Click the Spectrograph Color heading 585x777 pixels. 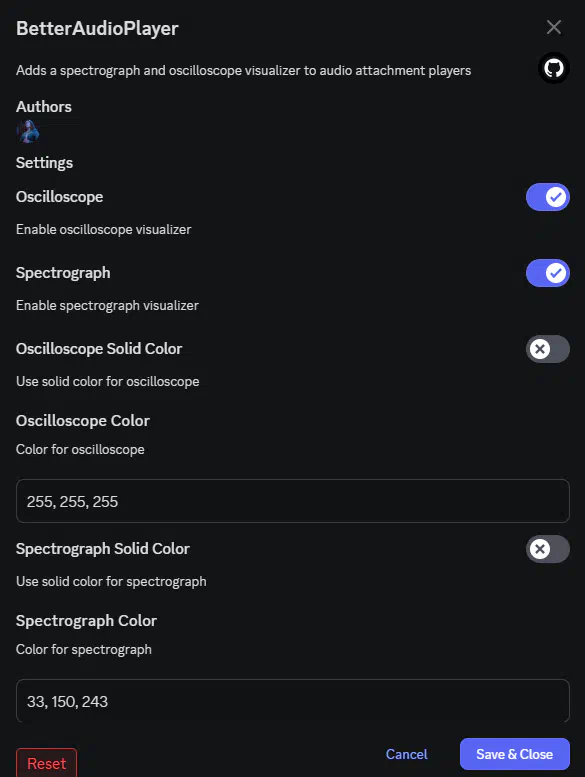point(86,621)
